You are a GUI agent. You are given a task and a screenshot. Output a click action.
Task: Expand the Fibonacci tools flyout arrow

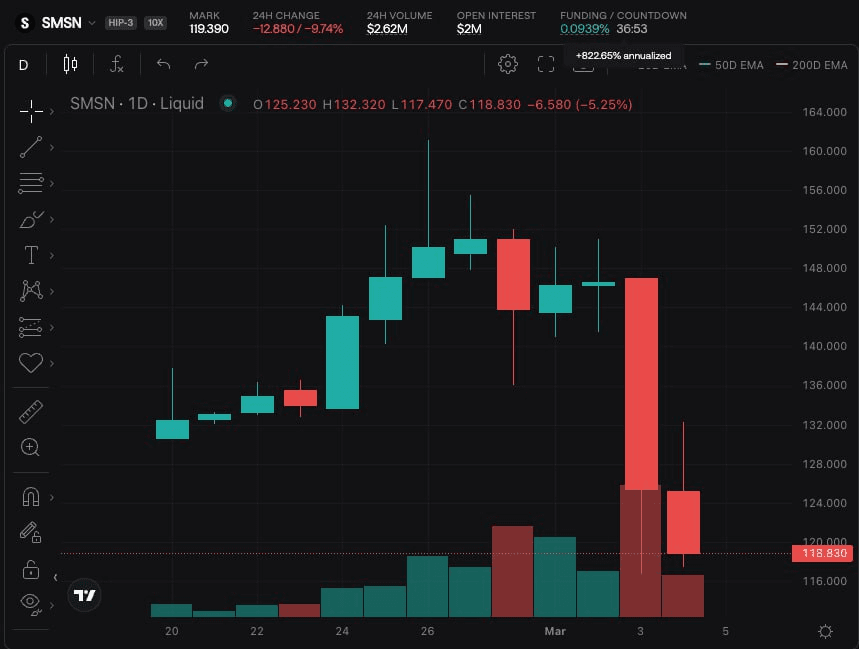[51, 184]
